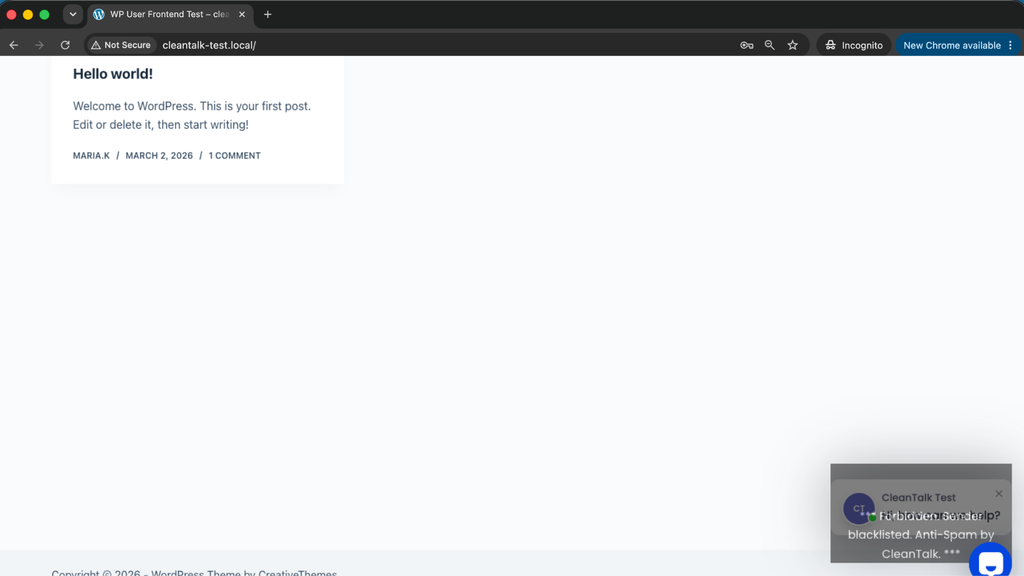Viewport: 1024px width, 576px height.
Task: Open author link MARIA.K
Action: coord(91,155)
